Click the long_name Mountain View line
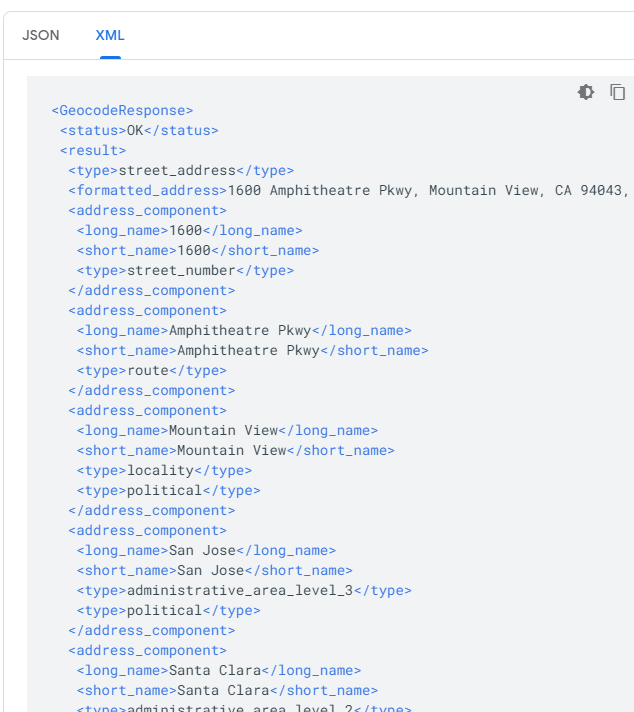634x712 pixels. click(227, 430)
